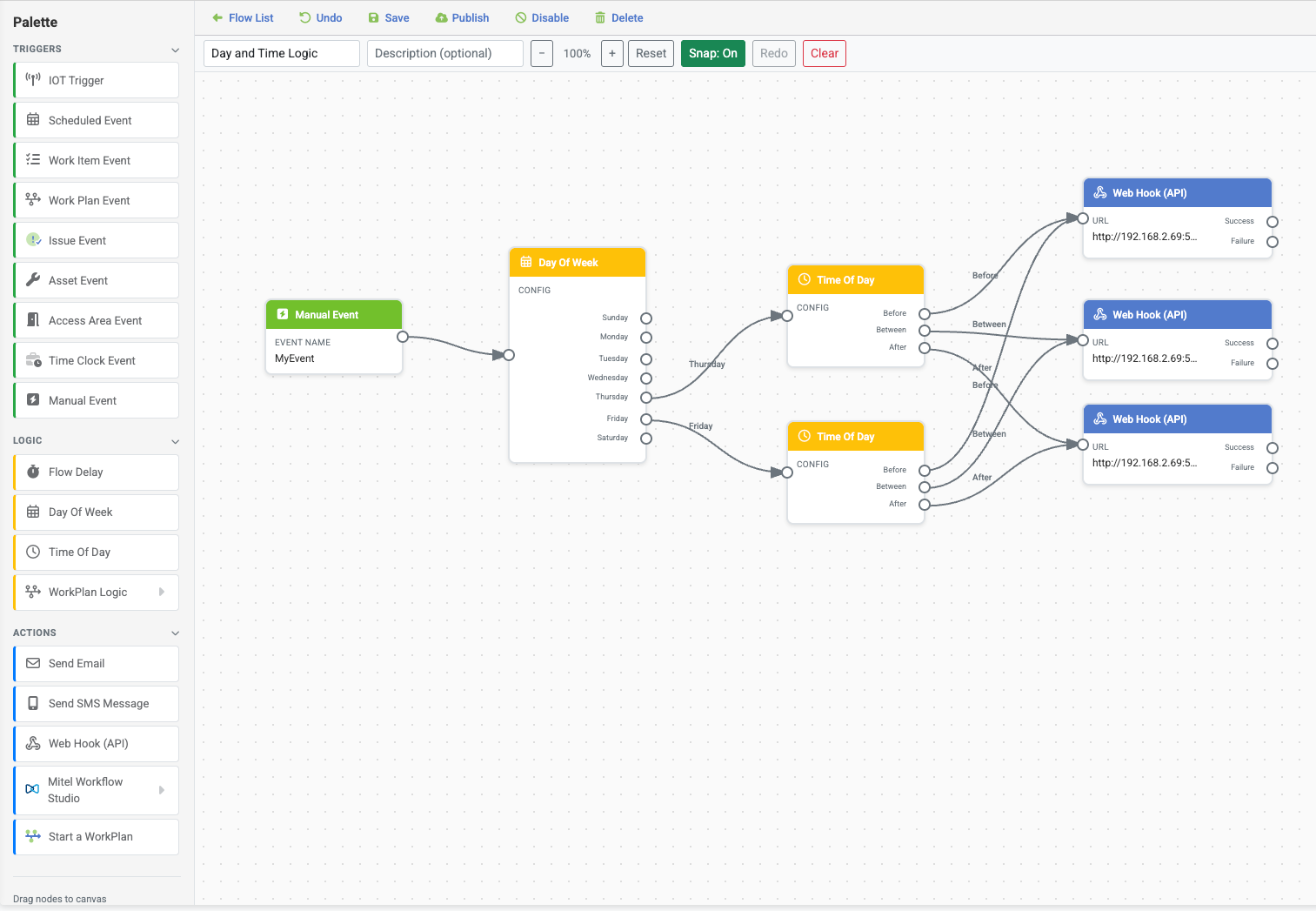Click the Redo button
The height and width of the screenshot is (911, 1316).
(774, 53)
